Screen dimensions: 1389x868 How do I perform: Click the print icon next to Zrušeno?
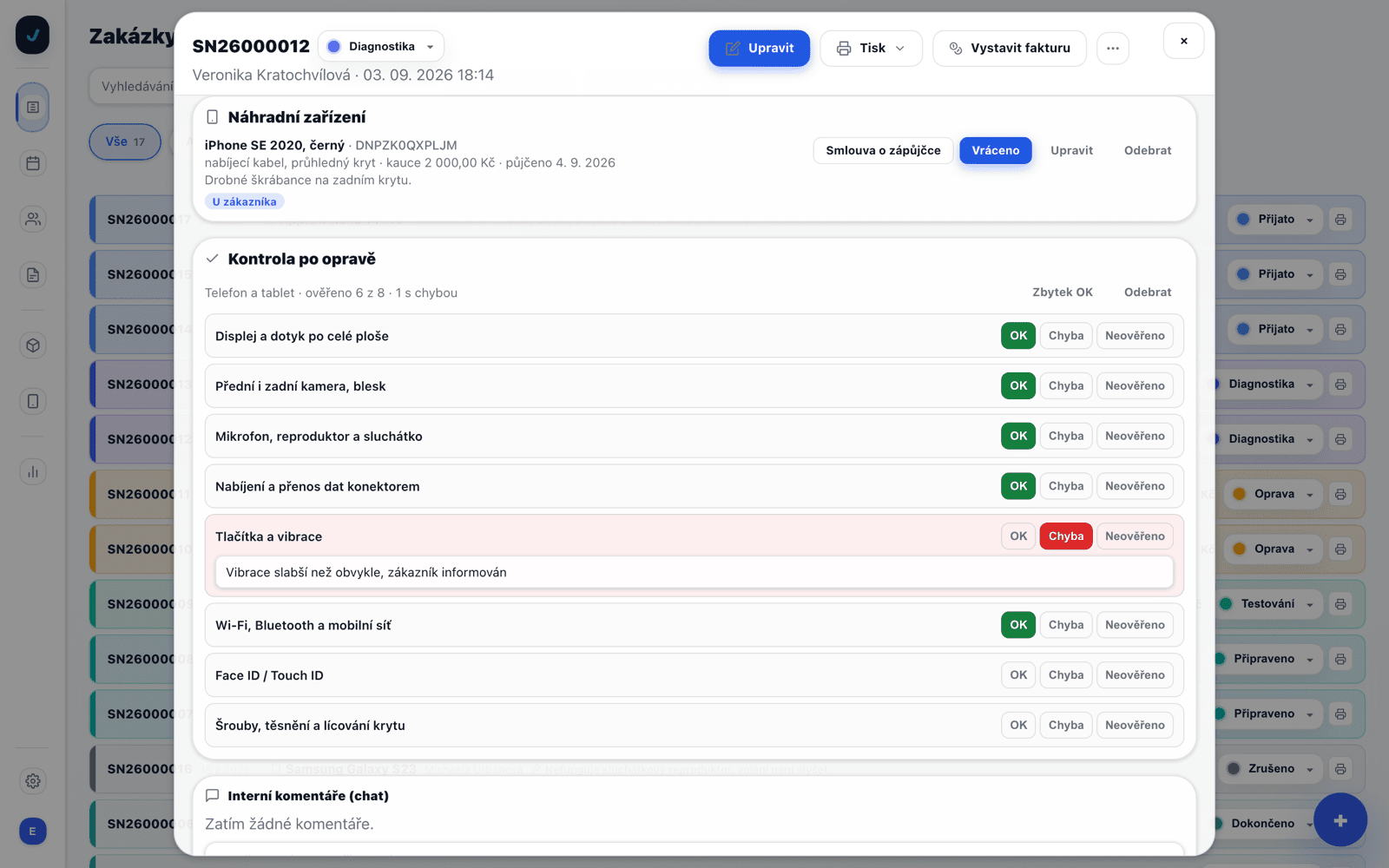point(1340,769)
